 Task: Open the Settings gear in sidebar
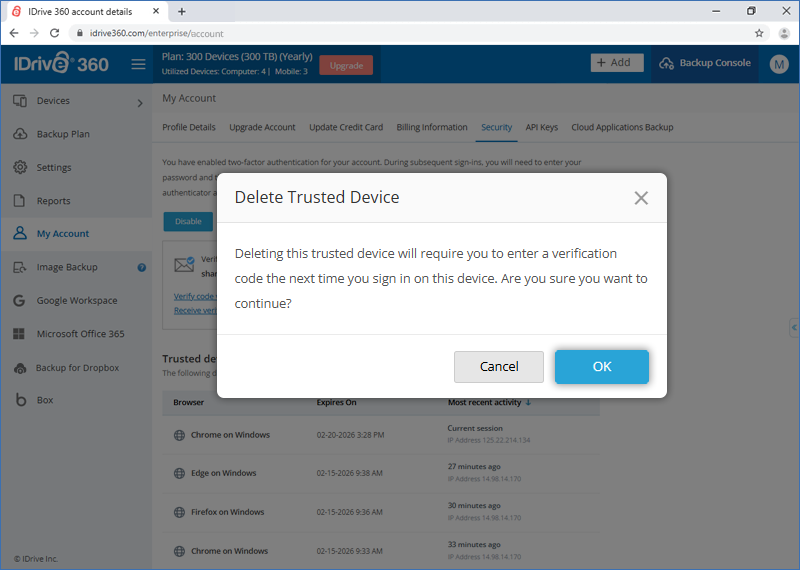(x=20, y=167)
